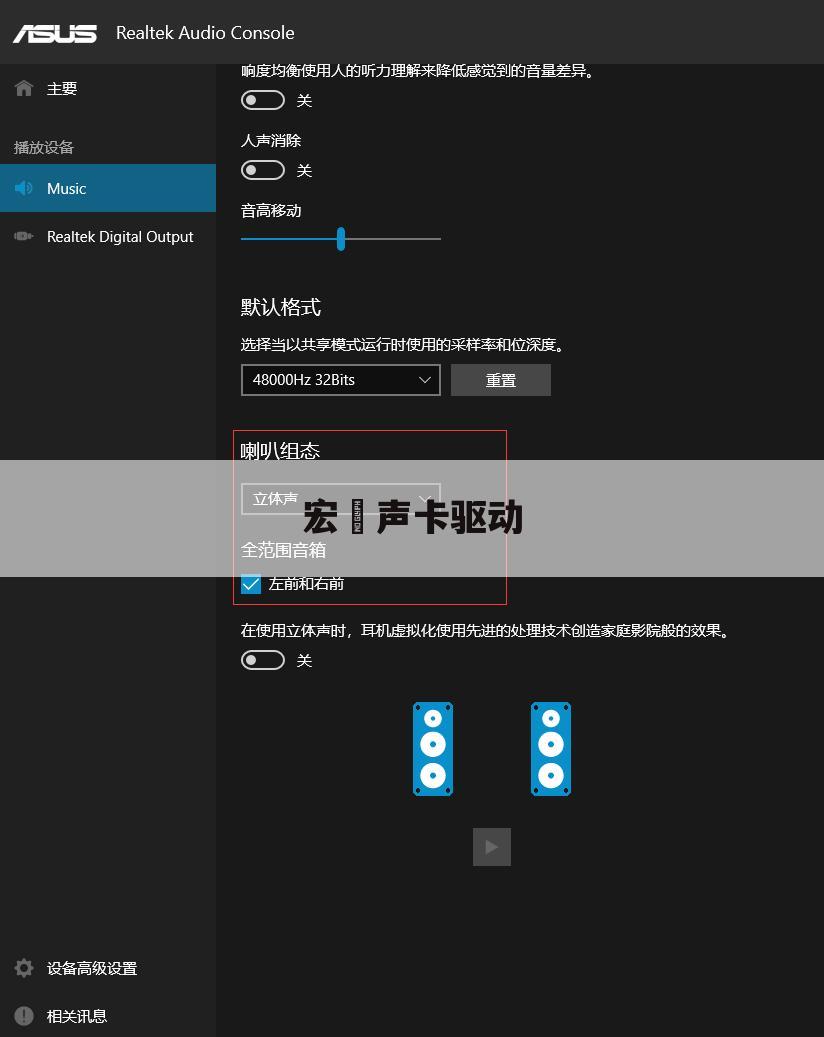
Task: Click the home icon beside 主要
Action: 24,88
